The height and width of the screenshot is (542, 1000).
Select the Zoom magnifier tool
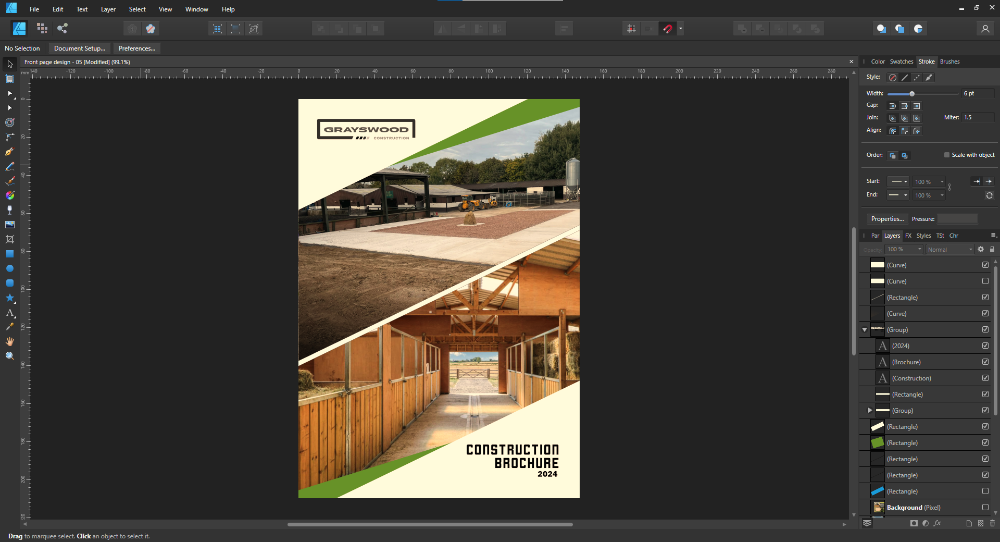(10, 355)
